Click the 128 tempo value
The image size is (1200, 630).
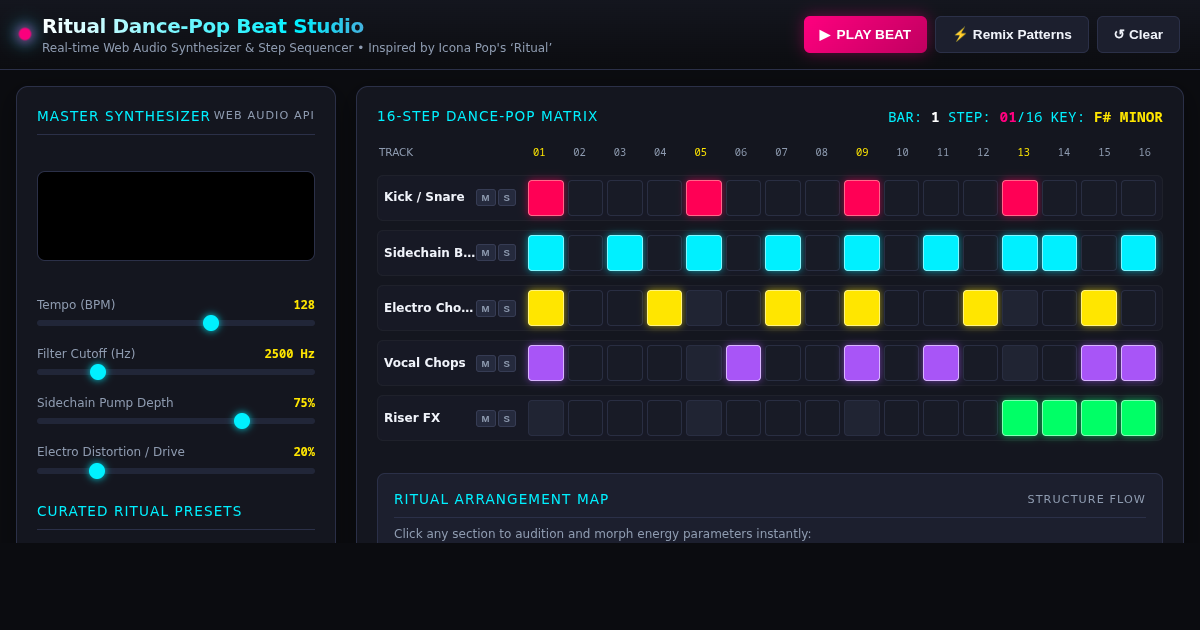click(x=304, y=305)
